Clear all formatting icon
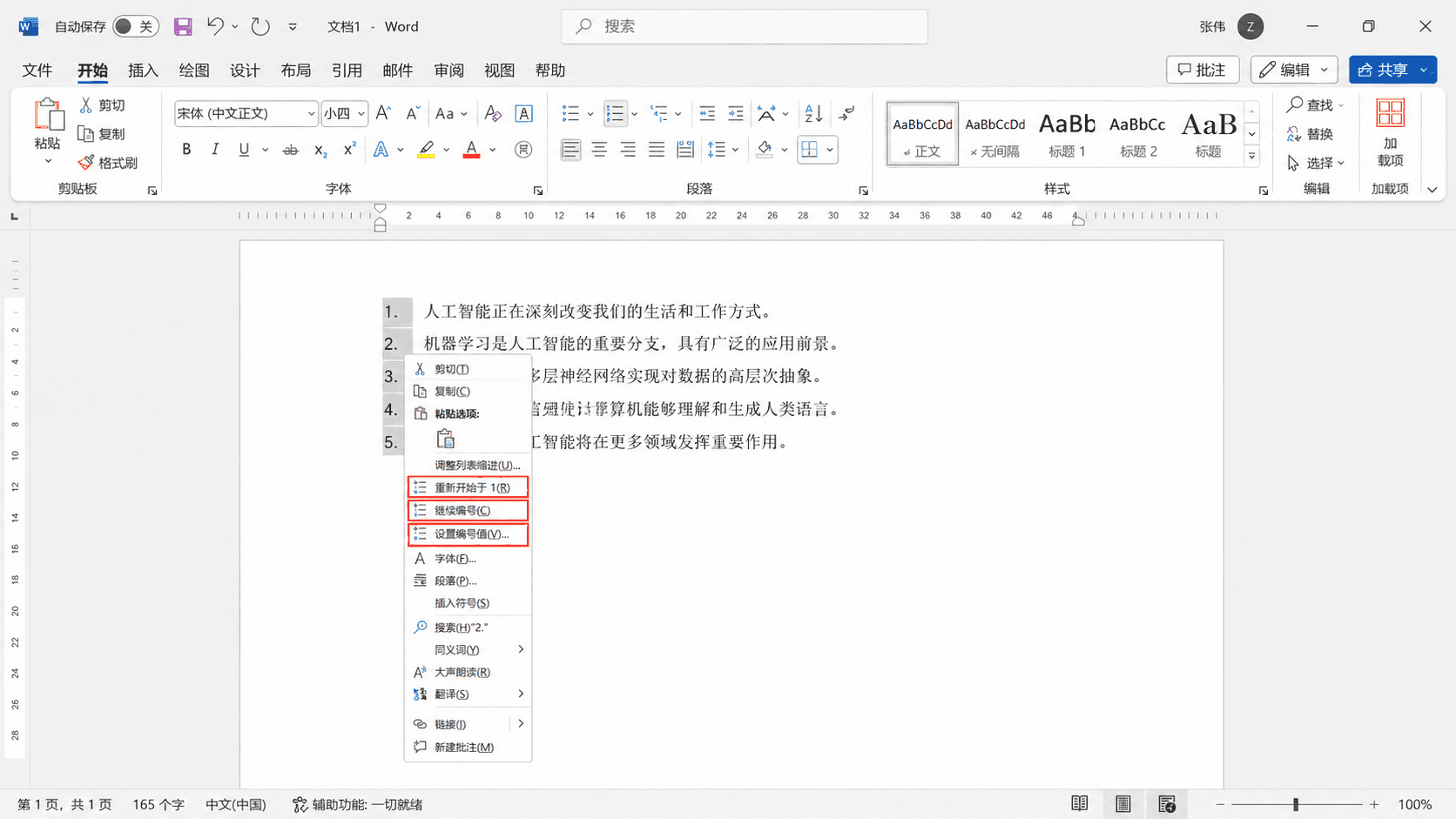Screen dimensions: 1456x819 [493, 113]
